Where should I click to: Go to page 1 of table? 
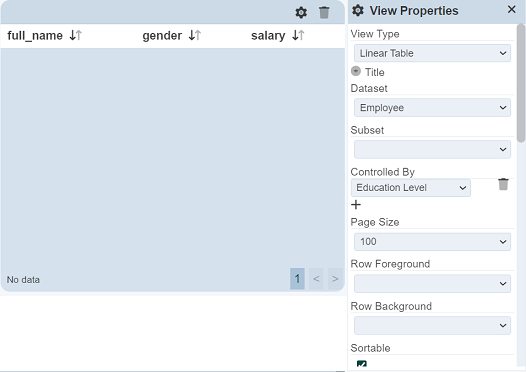(297, 278)
